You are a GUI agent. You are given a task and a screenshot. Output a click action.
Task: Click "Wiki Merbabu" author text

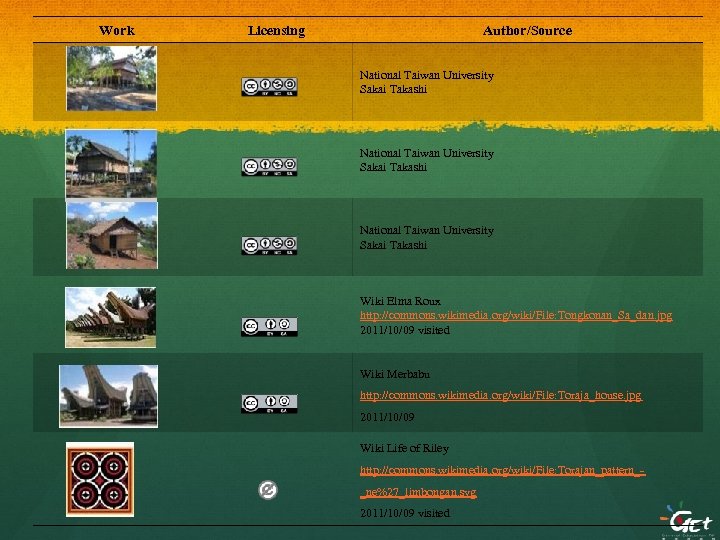pyautogui.click(x=395, y=374)
